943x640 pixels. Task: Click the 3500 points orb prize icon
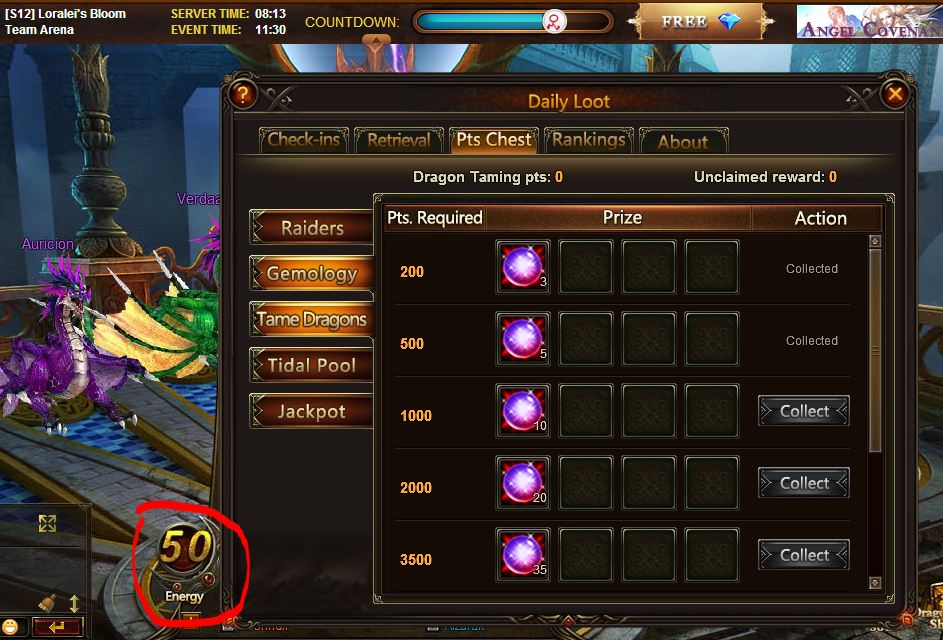(x=523, y=555)
